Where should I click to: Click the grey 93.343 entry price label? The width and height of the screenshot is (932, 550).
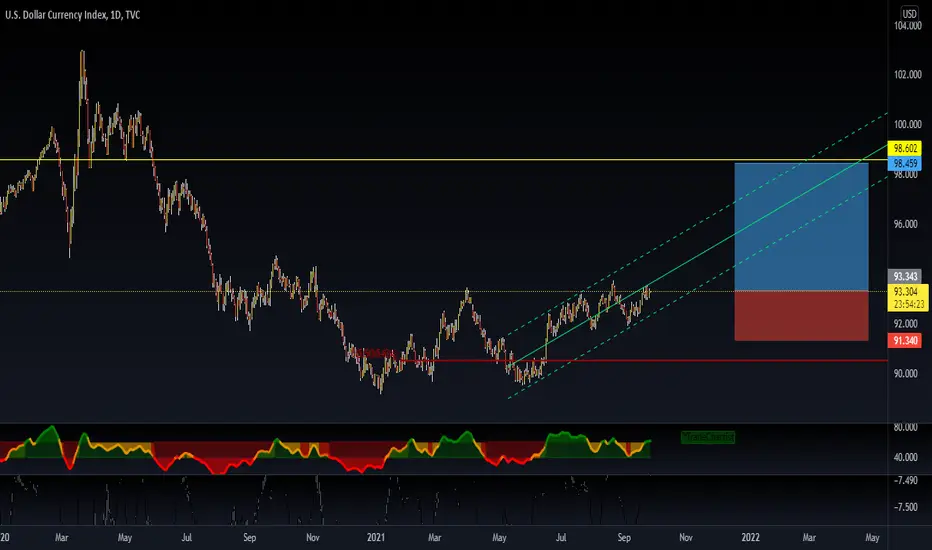[x=904, y=276]
